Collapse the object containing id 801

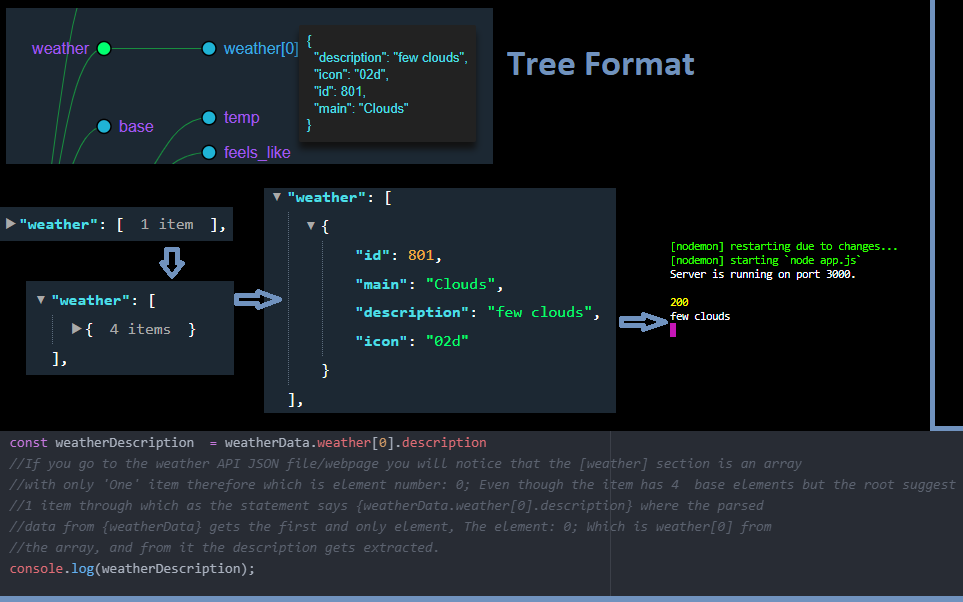coord(310,225)
